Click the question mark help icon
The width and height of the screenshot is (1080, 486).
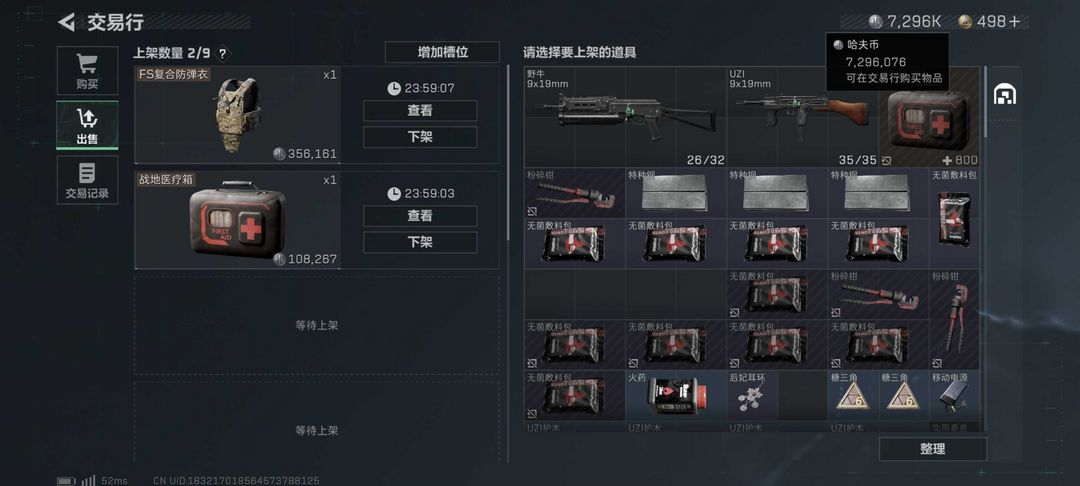pyautogui.click(x=222, y=53)
